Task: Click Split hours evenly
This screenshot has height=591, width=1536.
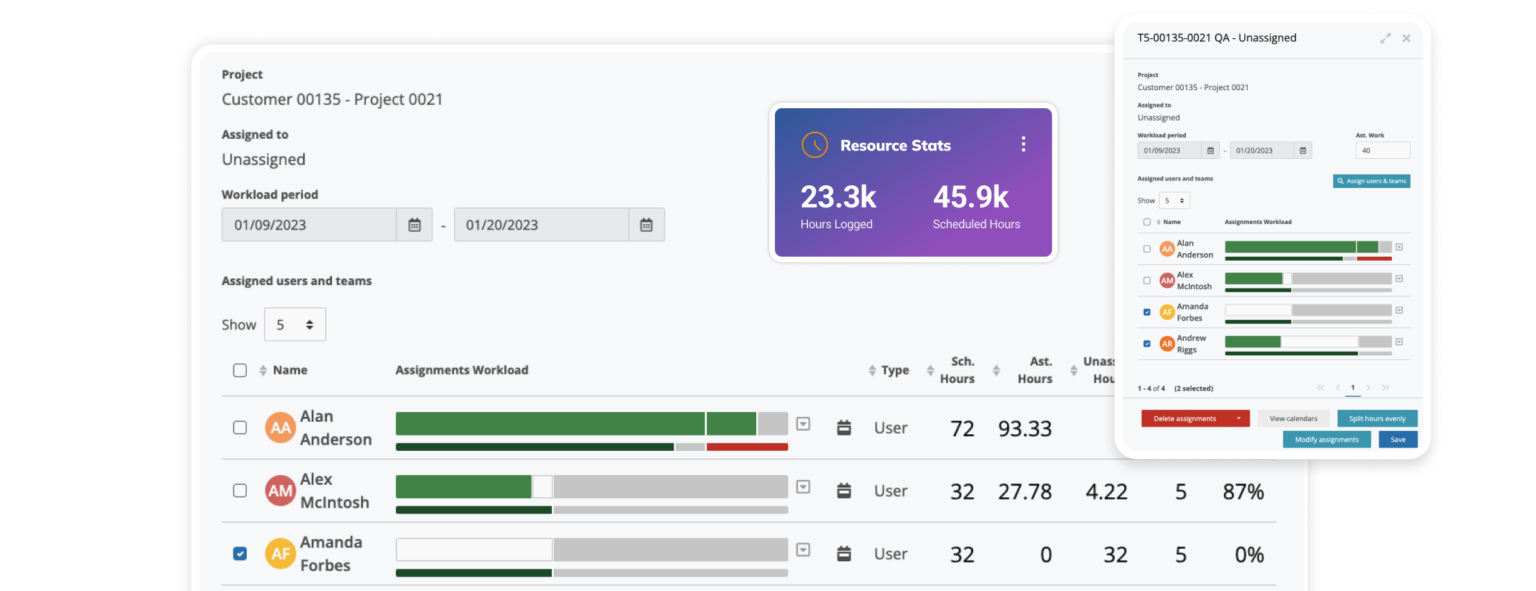Action: tap(1378, 418)
